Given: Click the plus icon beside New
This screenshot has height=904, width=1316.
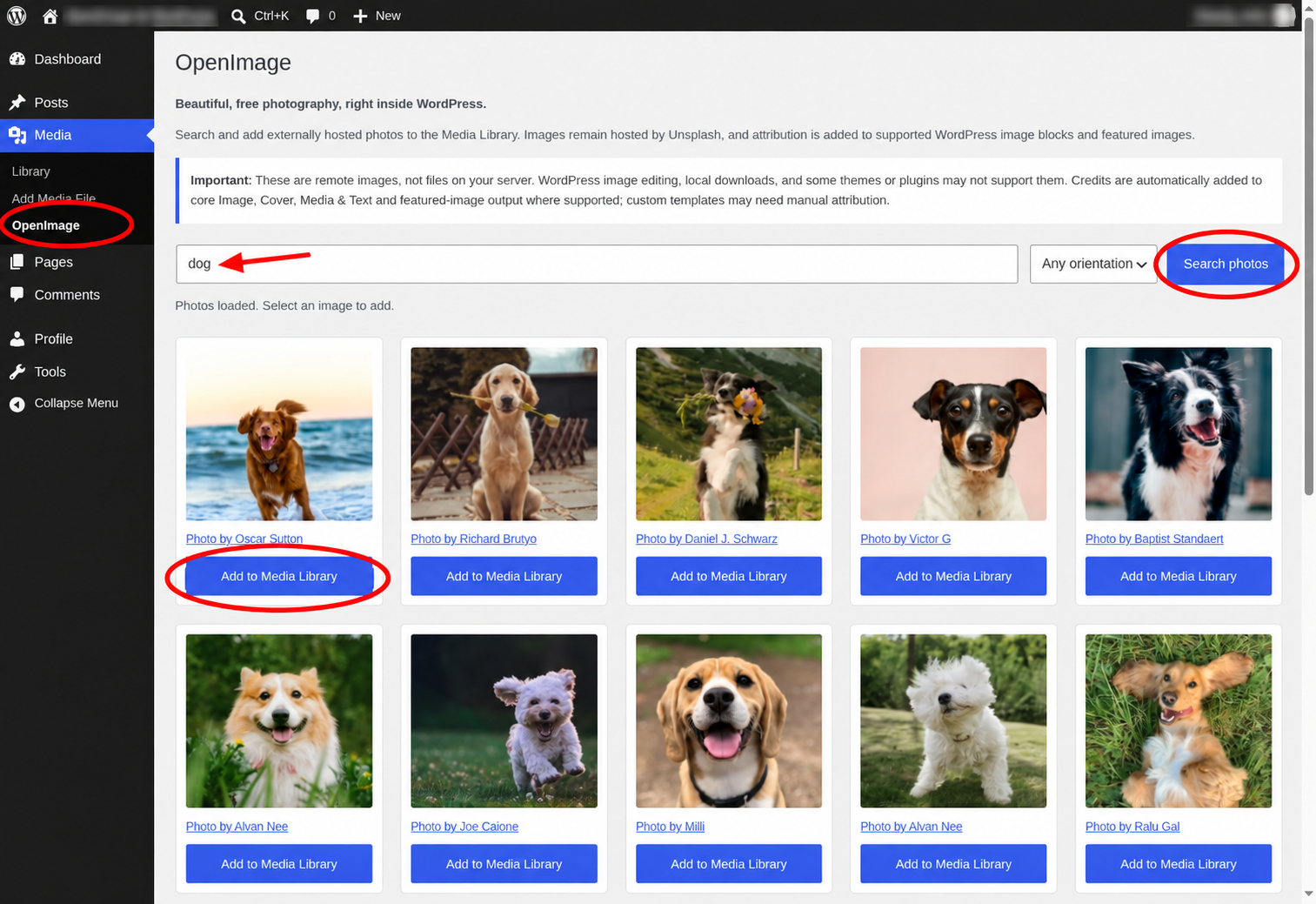Looking at the screenshot, I should point(360,16).
